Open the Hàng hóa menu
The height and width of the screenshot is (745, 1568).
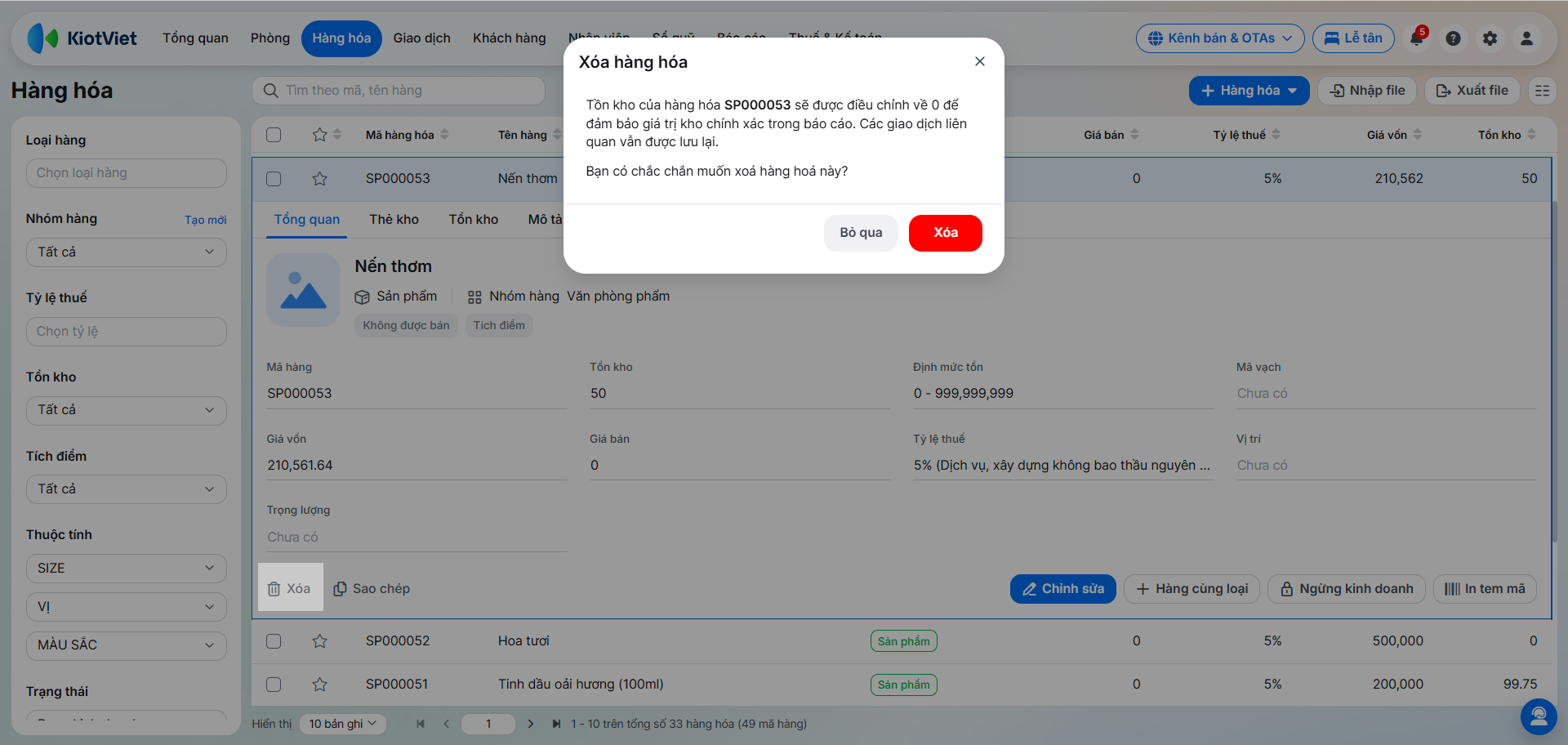coord(341,38)
